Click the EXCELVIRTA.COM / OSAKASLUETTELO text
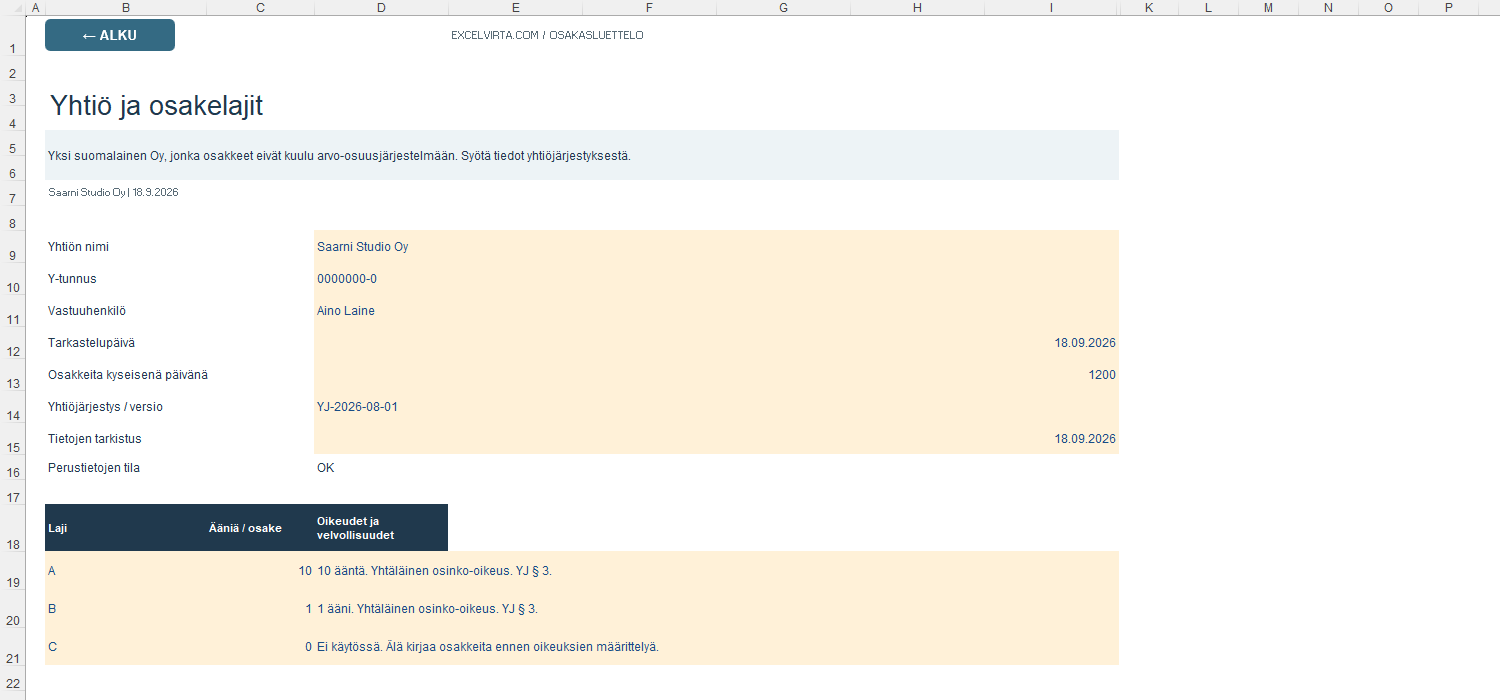1500x700 pixels. point(547,35)
